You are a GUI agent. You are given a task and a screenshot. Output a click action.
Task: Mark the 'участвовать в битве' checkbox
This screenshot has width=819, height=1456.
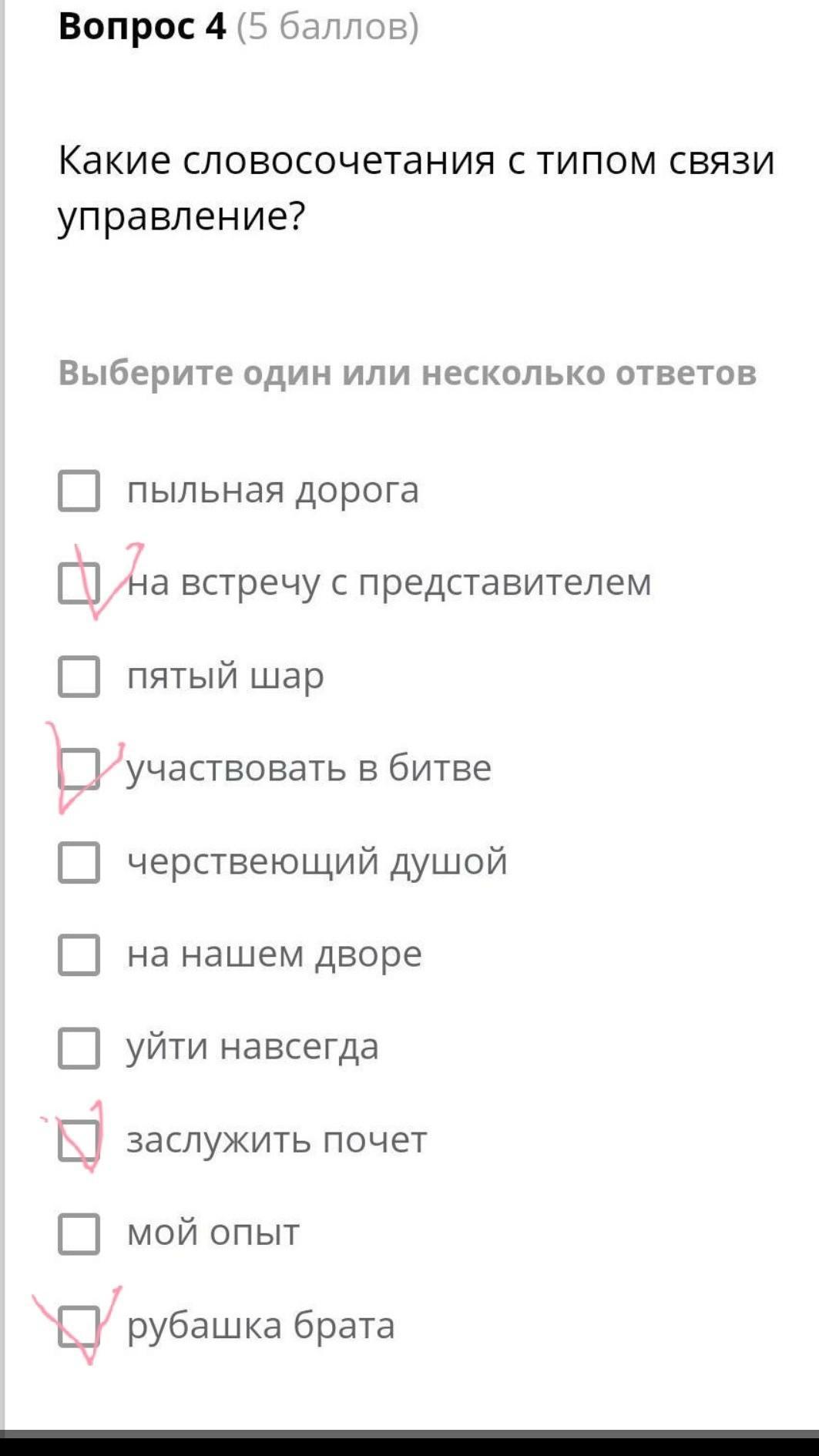(79, 769)
